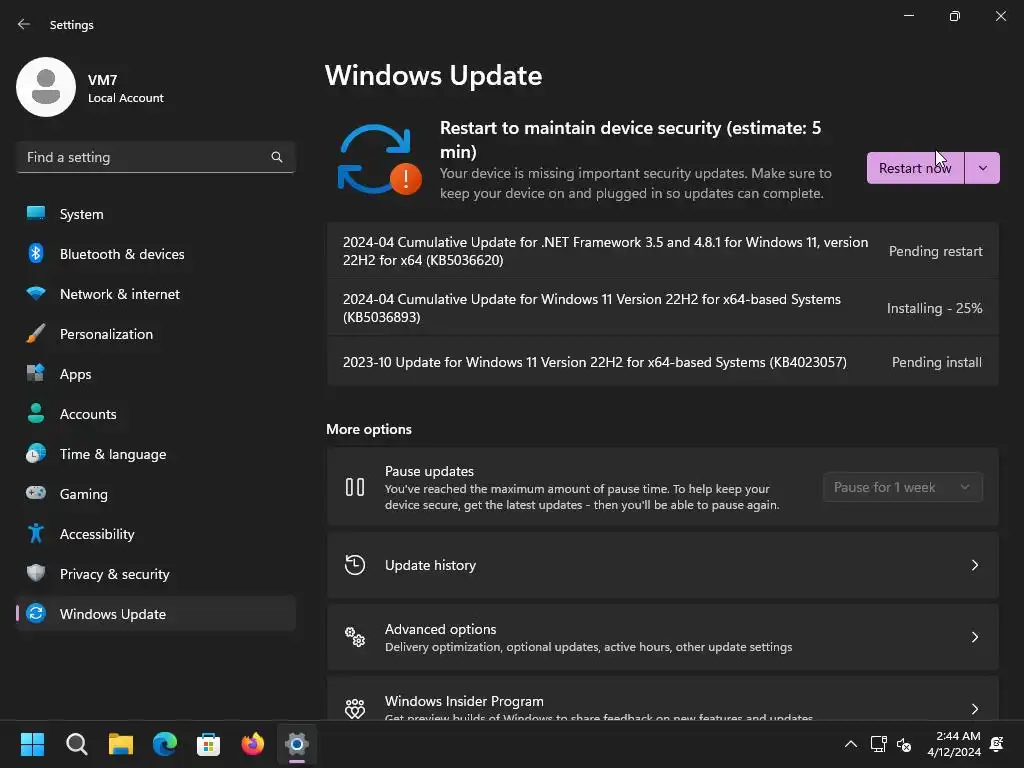
Task: Click Restart now button
Action: click(915, 168)
